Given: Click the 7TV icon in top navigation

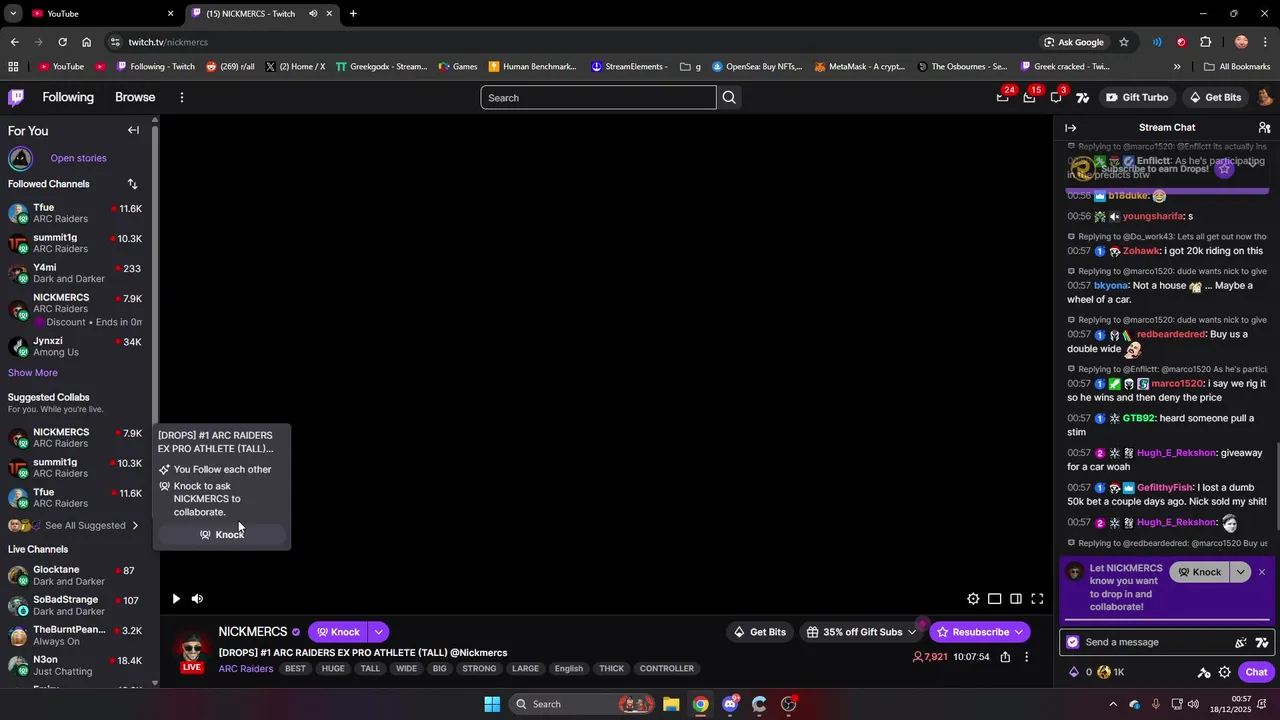Looking at the screenshot, I should coord(1082,97).
